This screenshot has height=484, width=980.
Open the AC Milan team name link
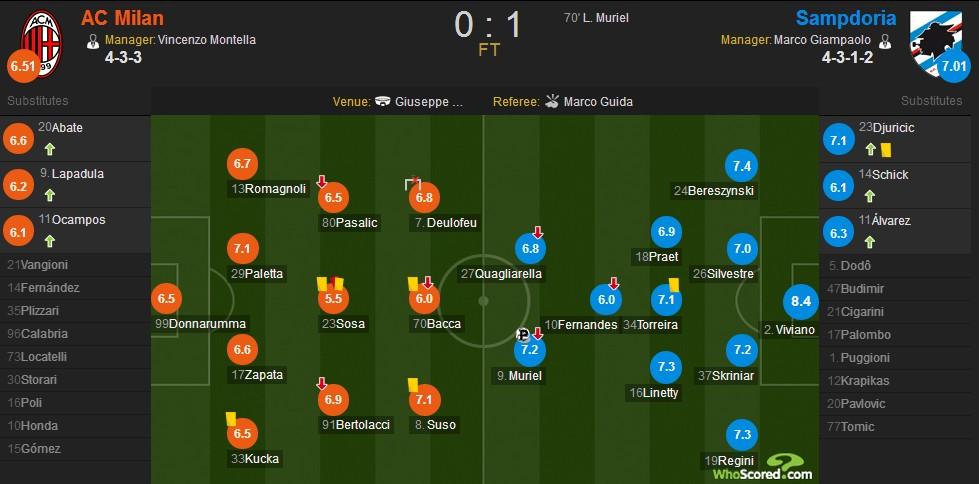tap(122, 18)
